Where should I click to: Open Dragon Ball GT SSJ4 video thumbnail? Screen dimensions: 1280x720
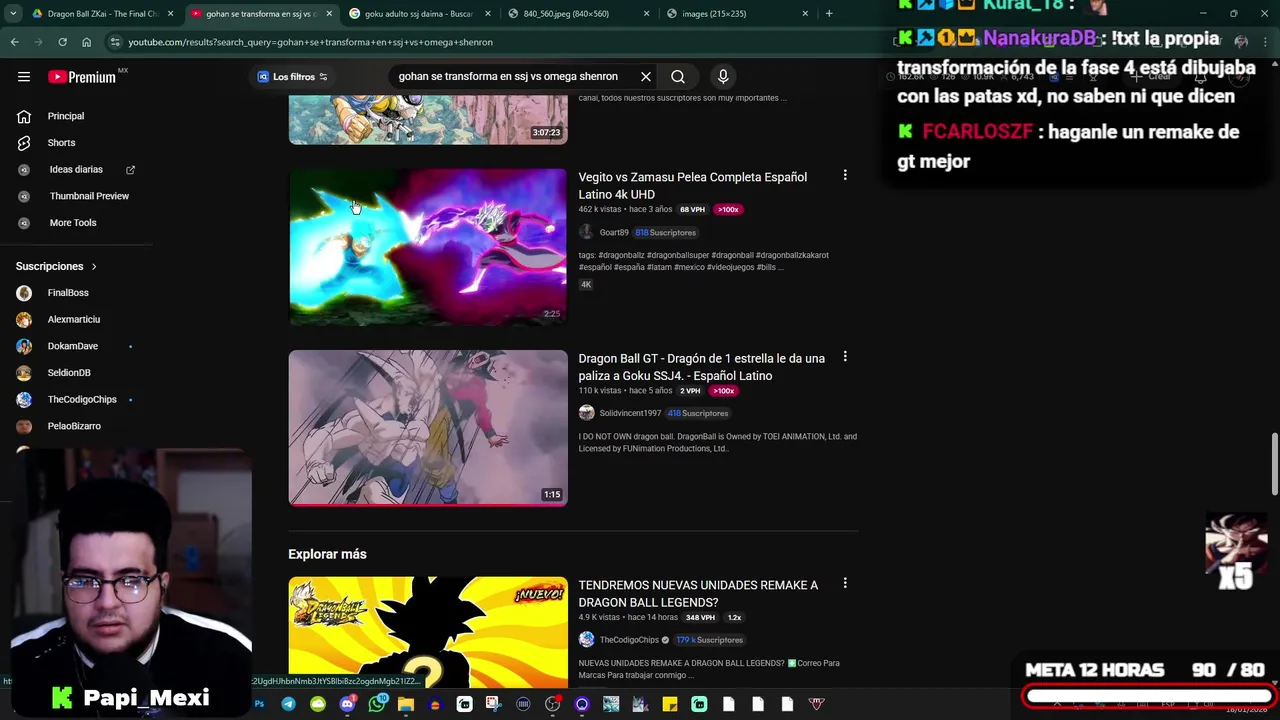[x=428, y=427]
